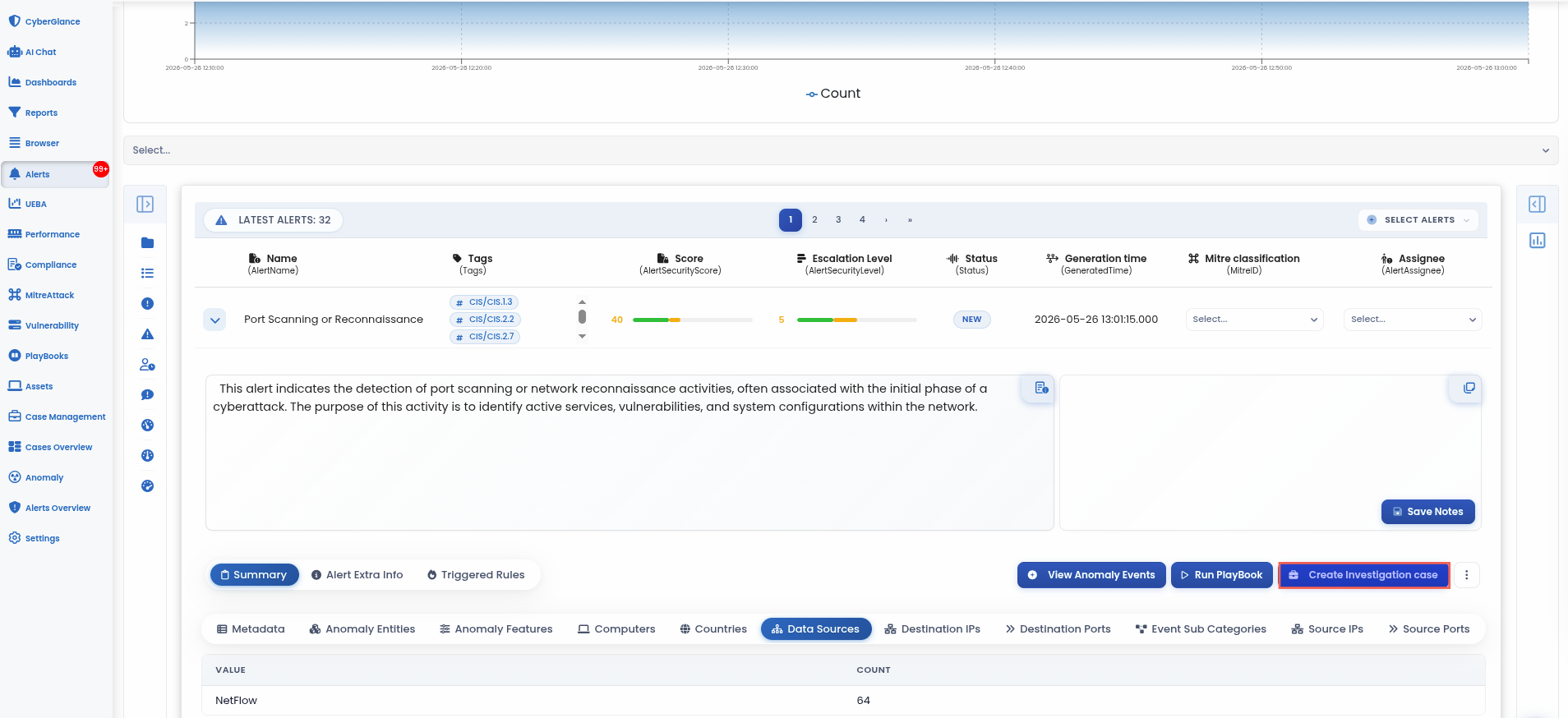
Task: Open the folder icon in alert toolbar
Action: tap(147, 243)
